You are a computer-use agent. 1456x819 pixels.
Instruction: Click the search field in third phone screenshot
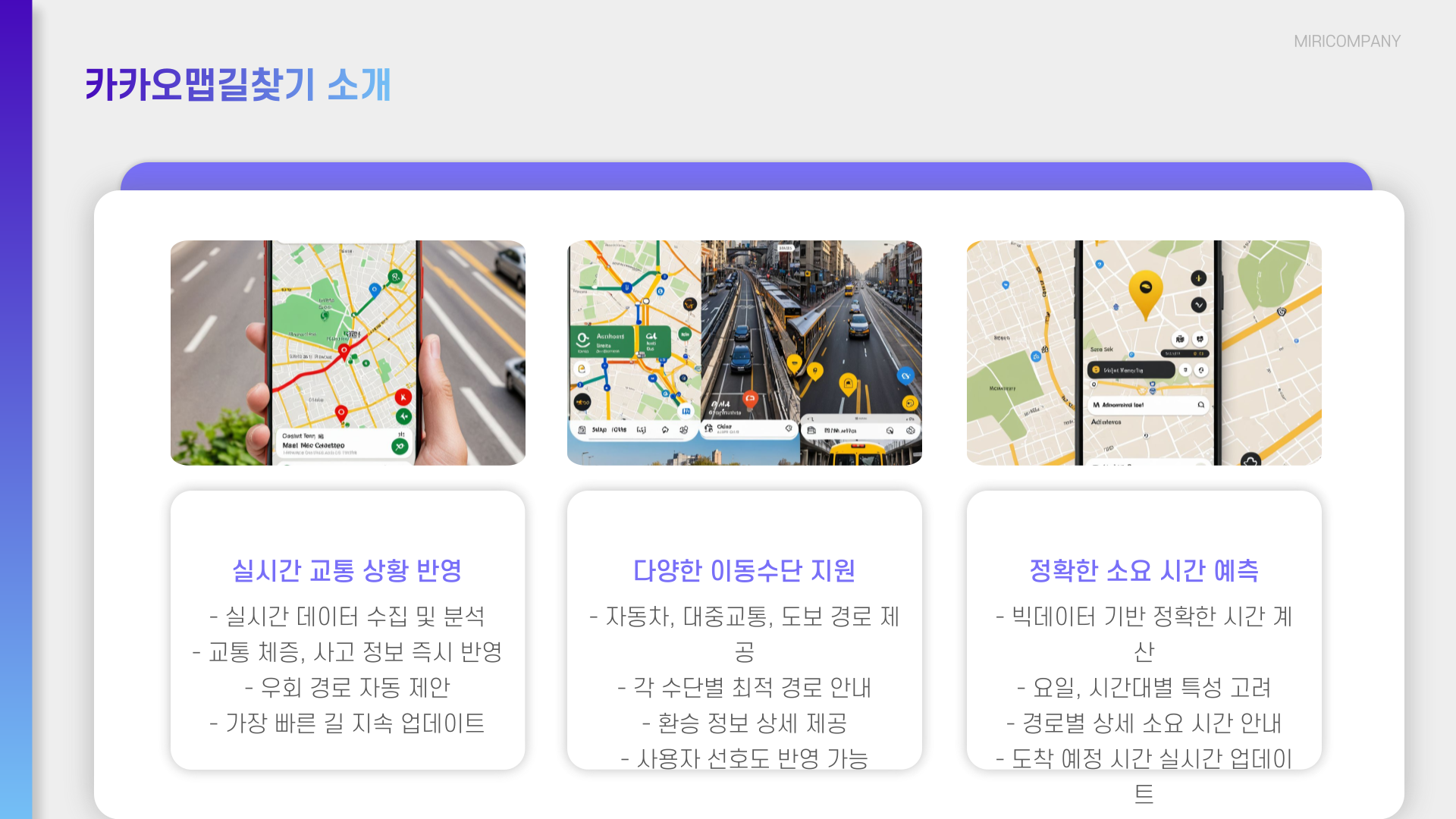(1147, 405)
